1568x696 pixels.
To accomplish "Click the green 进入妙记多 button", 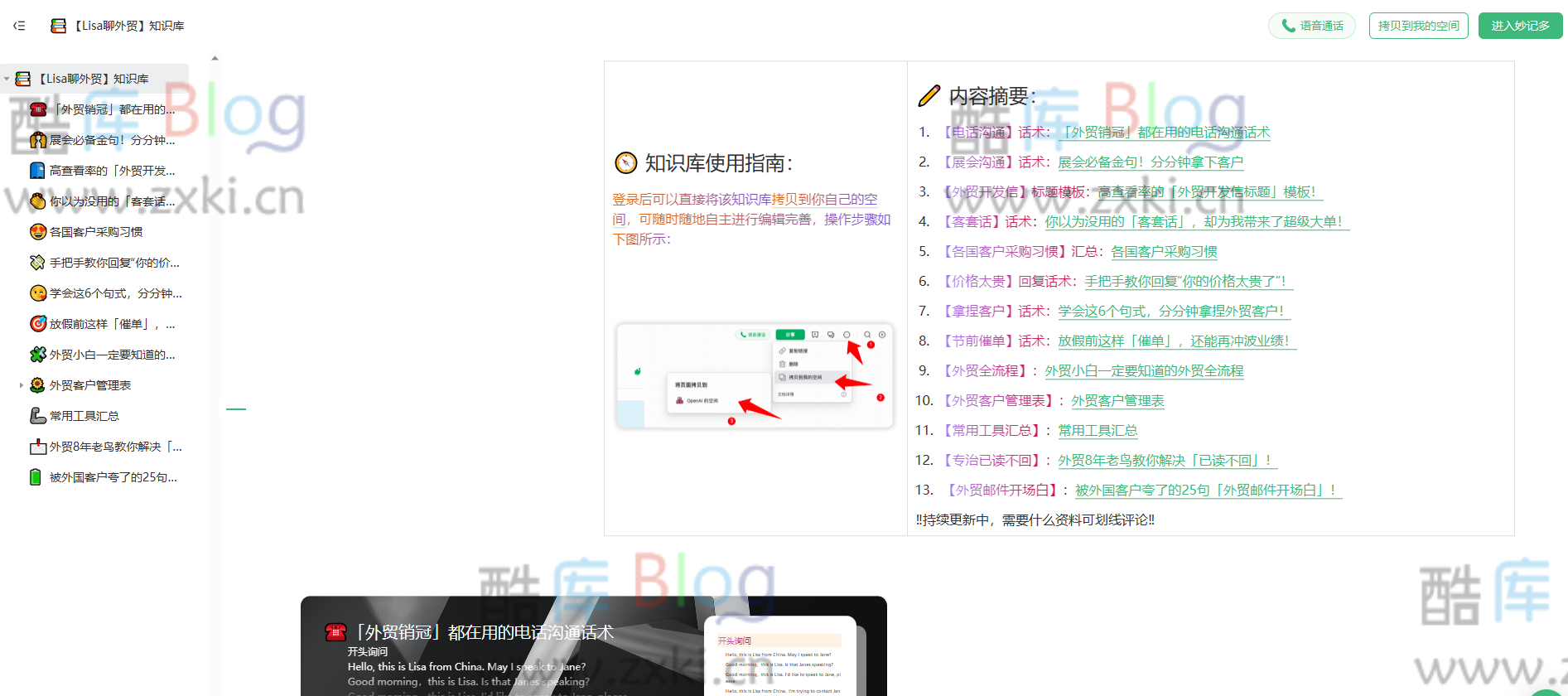I will pos(1520,26).
